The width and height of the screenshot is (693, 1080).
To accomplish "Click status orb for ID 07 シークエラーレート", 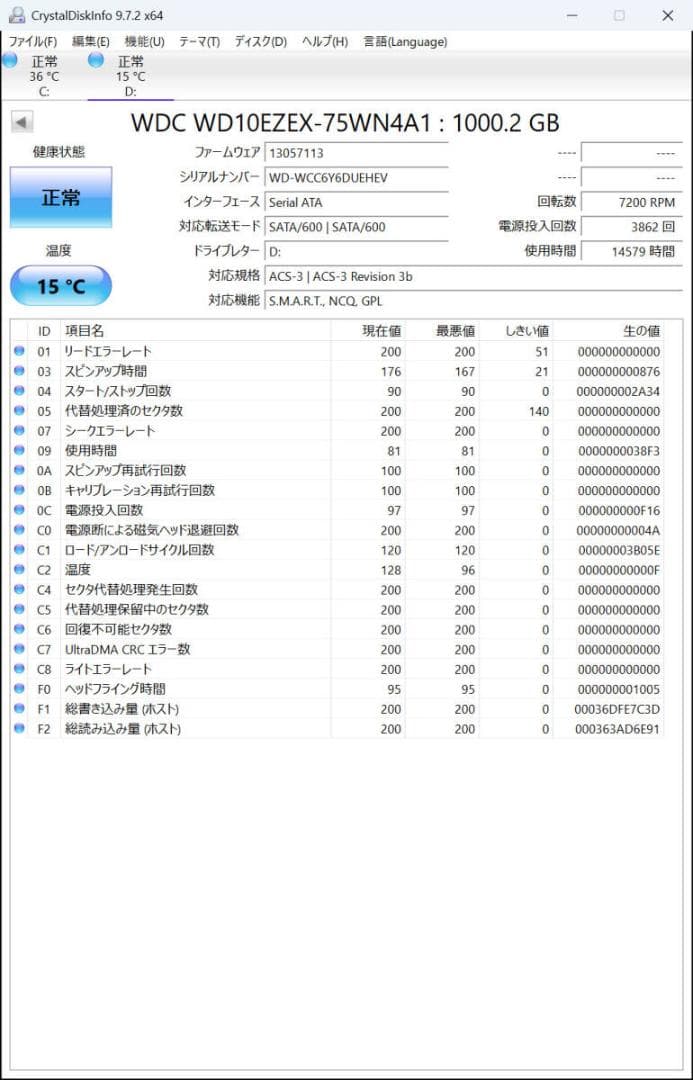I will click(x=19, y=431).
